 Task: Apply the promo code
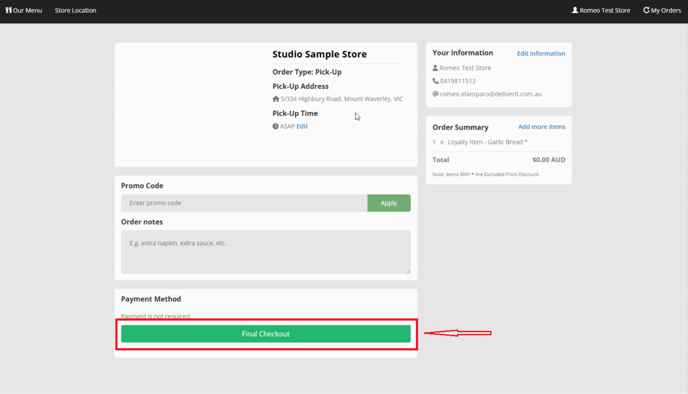[x=389, y=203]
